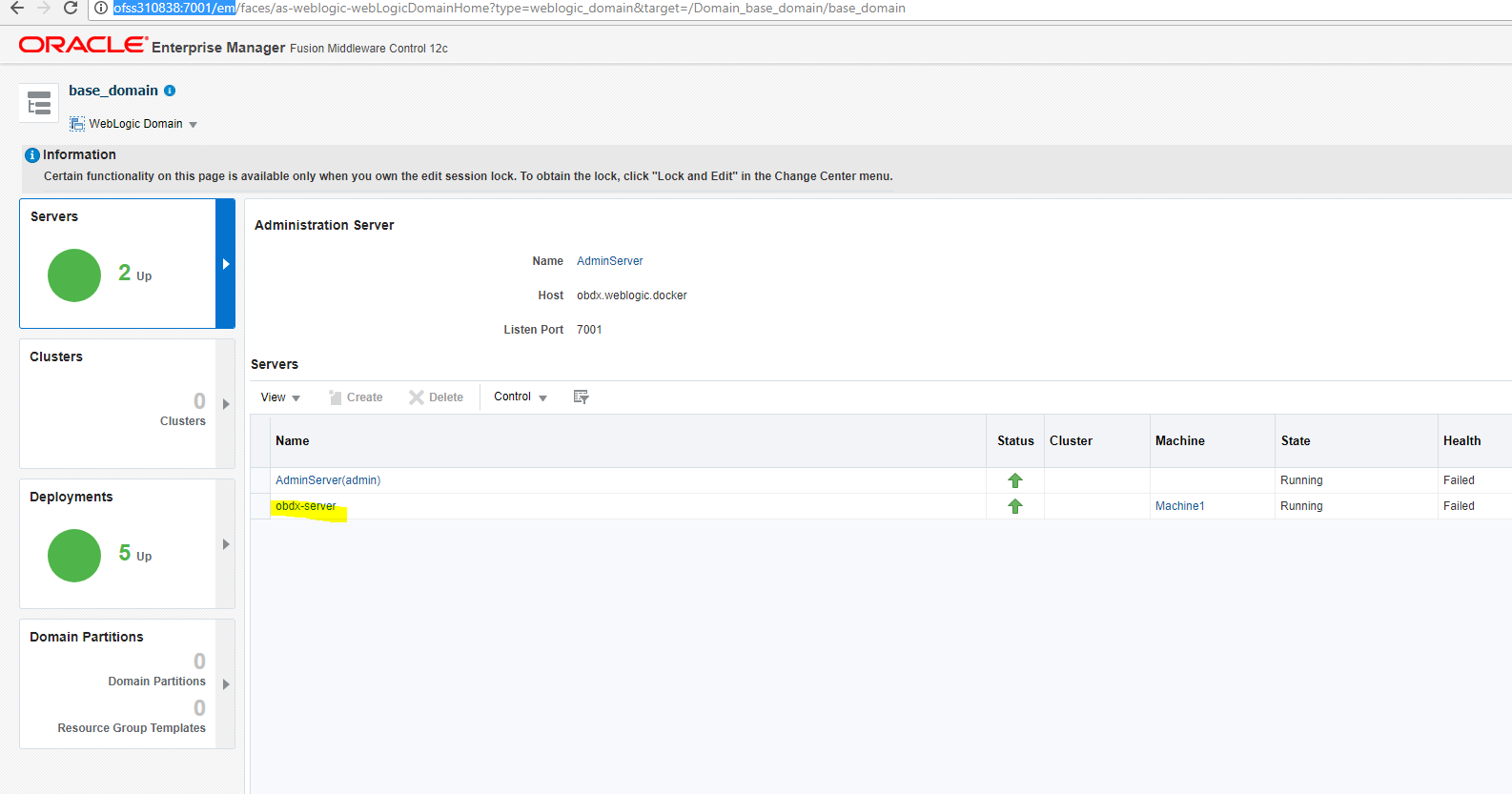Click the AdminServer row Failed health
The height and width of the screenshot is (794, 1512).
coord(1459,480)
